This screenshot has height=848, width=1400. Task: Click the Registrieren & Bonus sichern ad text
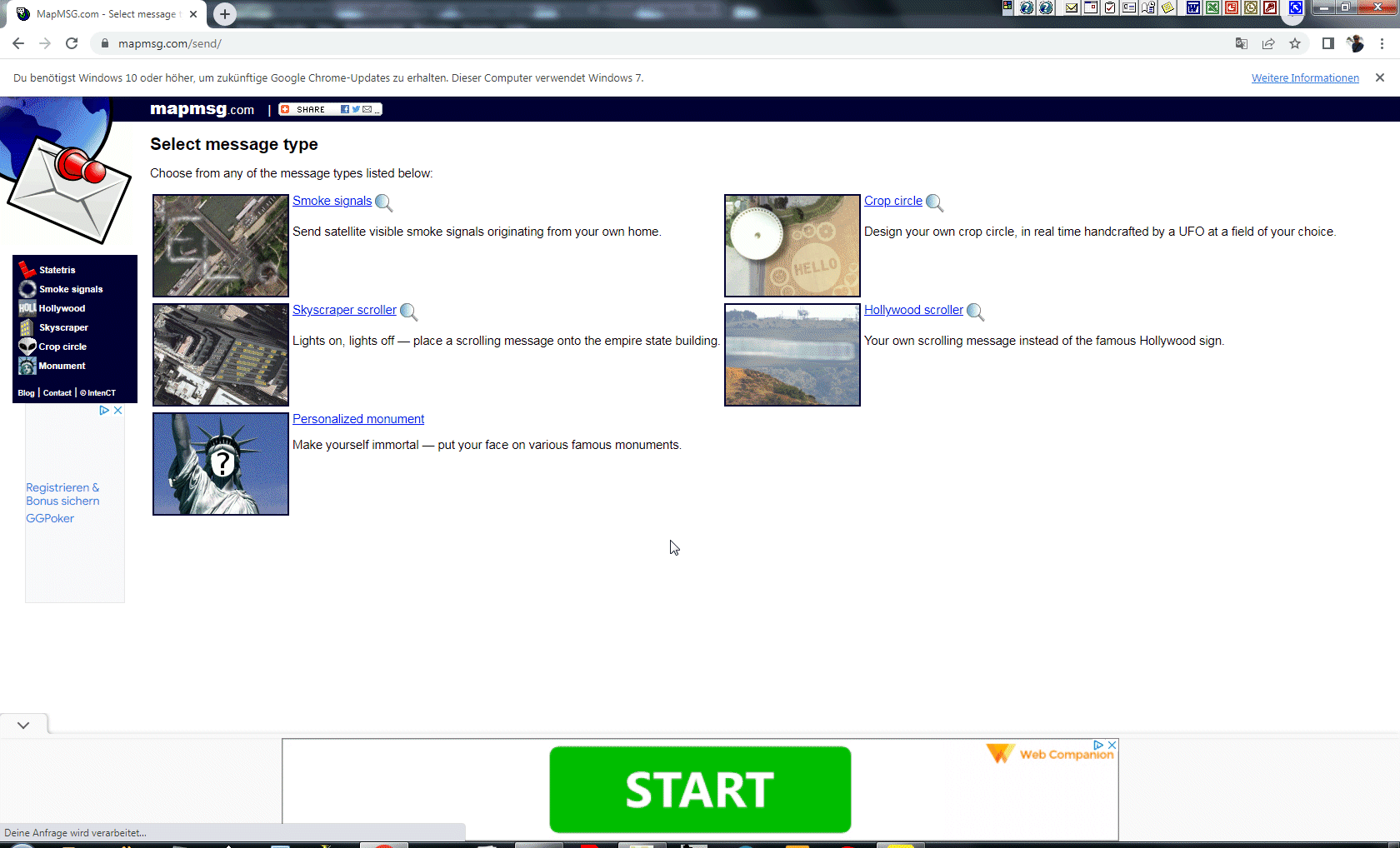(62, 494)
